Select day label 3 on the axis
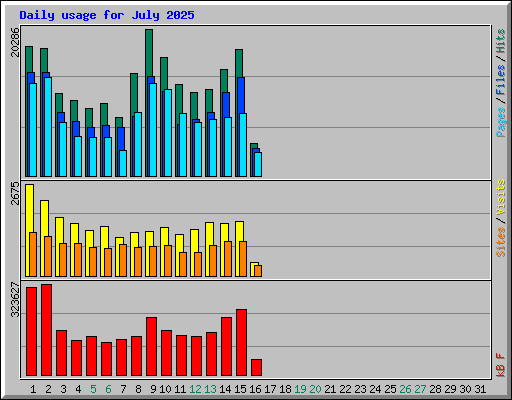The image size is (512, 400). (x=63, y=389)
